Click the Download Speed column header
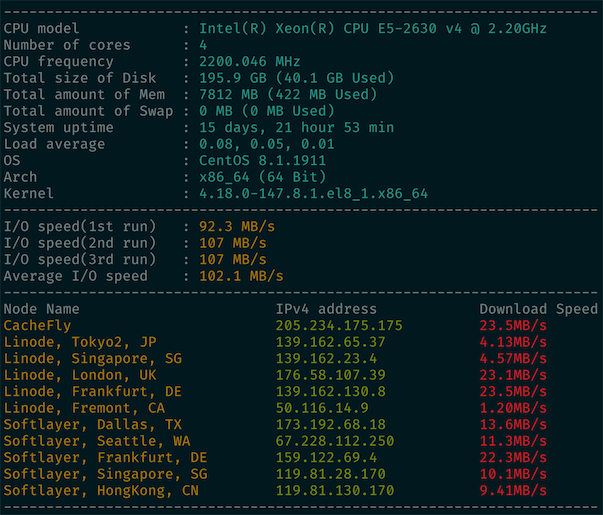Screen dimensions: 603x515 point(538,309)
